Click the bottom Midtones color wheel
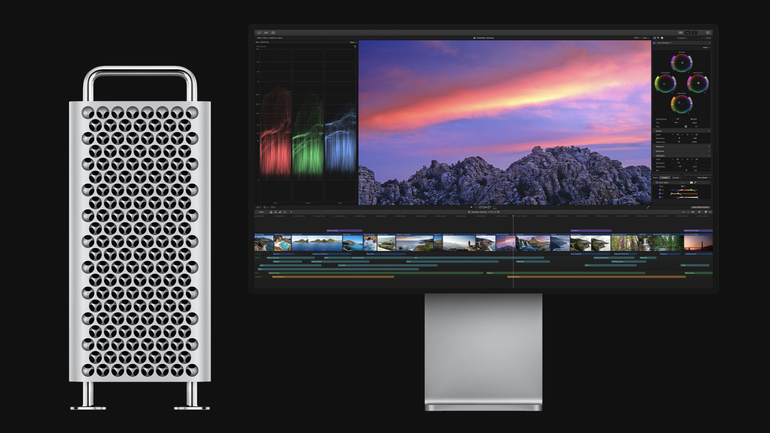770x433 pixels. click(682, 103)
